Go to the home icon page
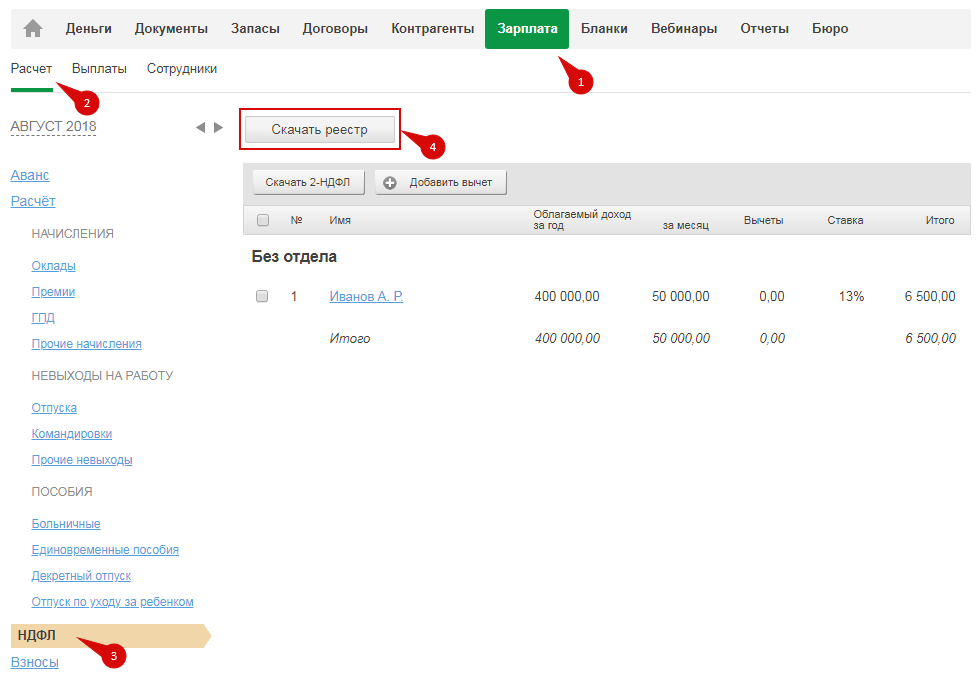Image resolution: width=980 pixels, height=681 pixels. (x=33, y=29)
